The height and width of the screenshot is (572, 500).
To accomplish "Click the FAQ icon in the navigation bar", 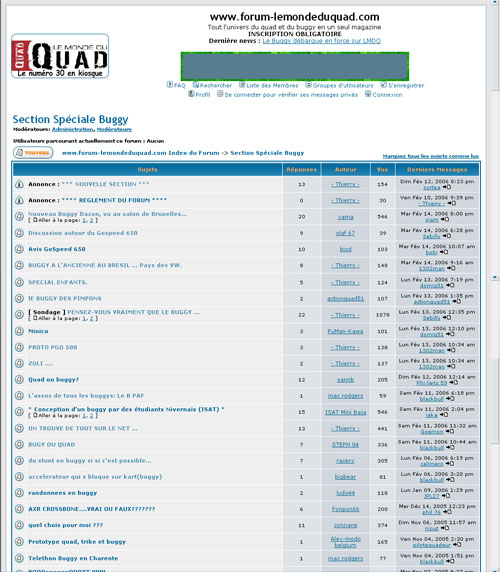I will coord(170,85).
